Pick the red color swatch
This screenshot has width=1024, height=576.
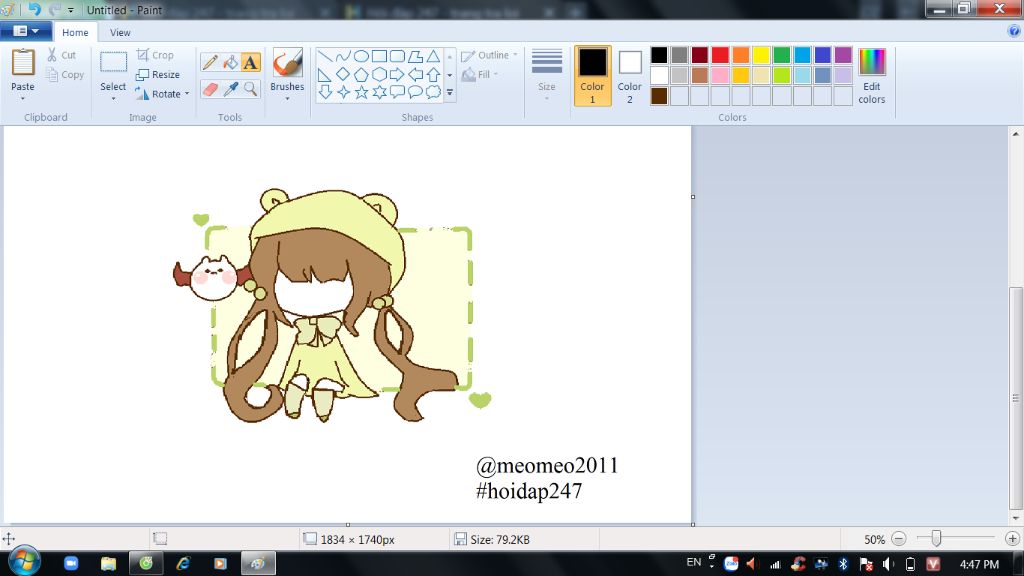coord(720,55)
